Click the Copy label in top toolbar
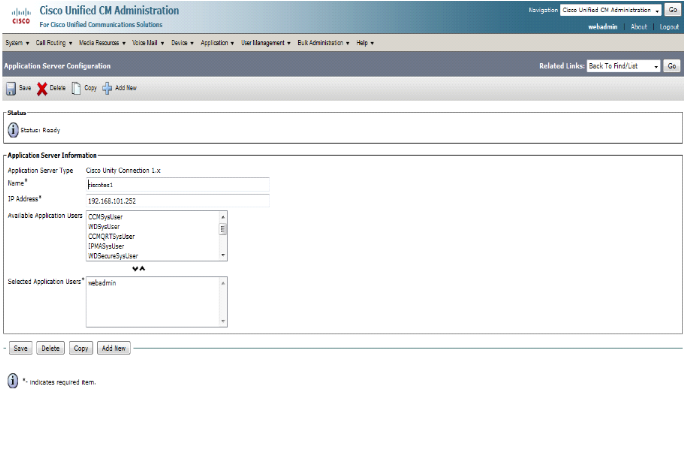Screen dimensions: 684x455 (x=90, y=88)
